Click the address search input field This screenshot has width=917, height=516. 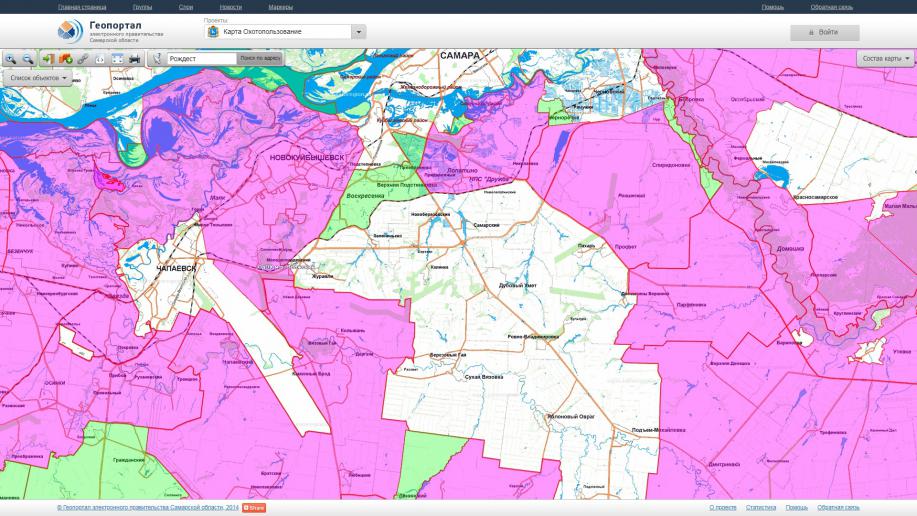click(x=202, y=59)
